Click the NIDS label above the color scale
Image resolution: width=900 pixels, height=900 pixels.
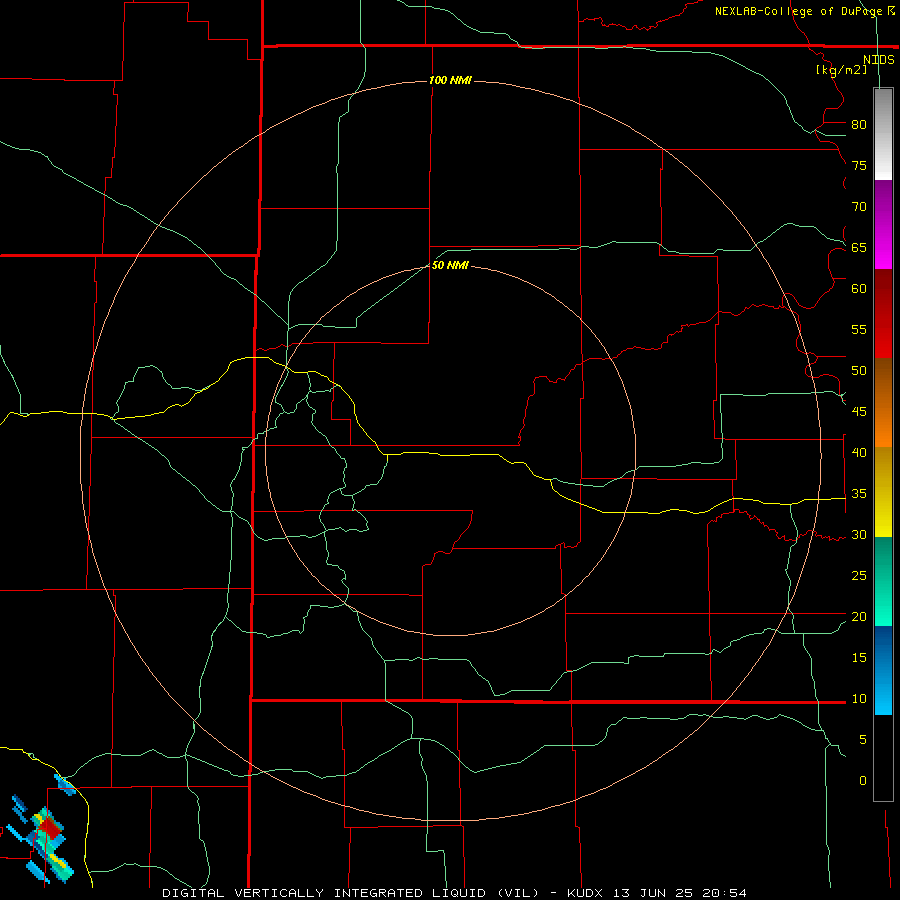(x=879, y=60)
